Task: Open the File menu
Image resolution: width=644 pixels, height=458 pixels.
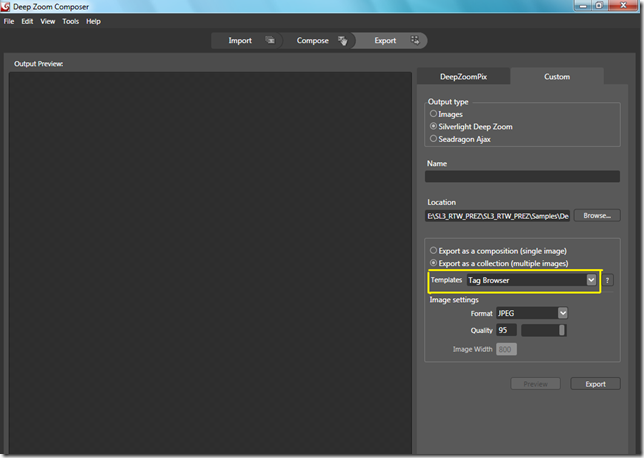Action: [9, 21]
